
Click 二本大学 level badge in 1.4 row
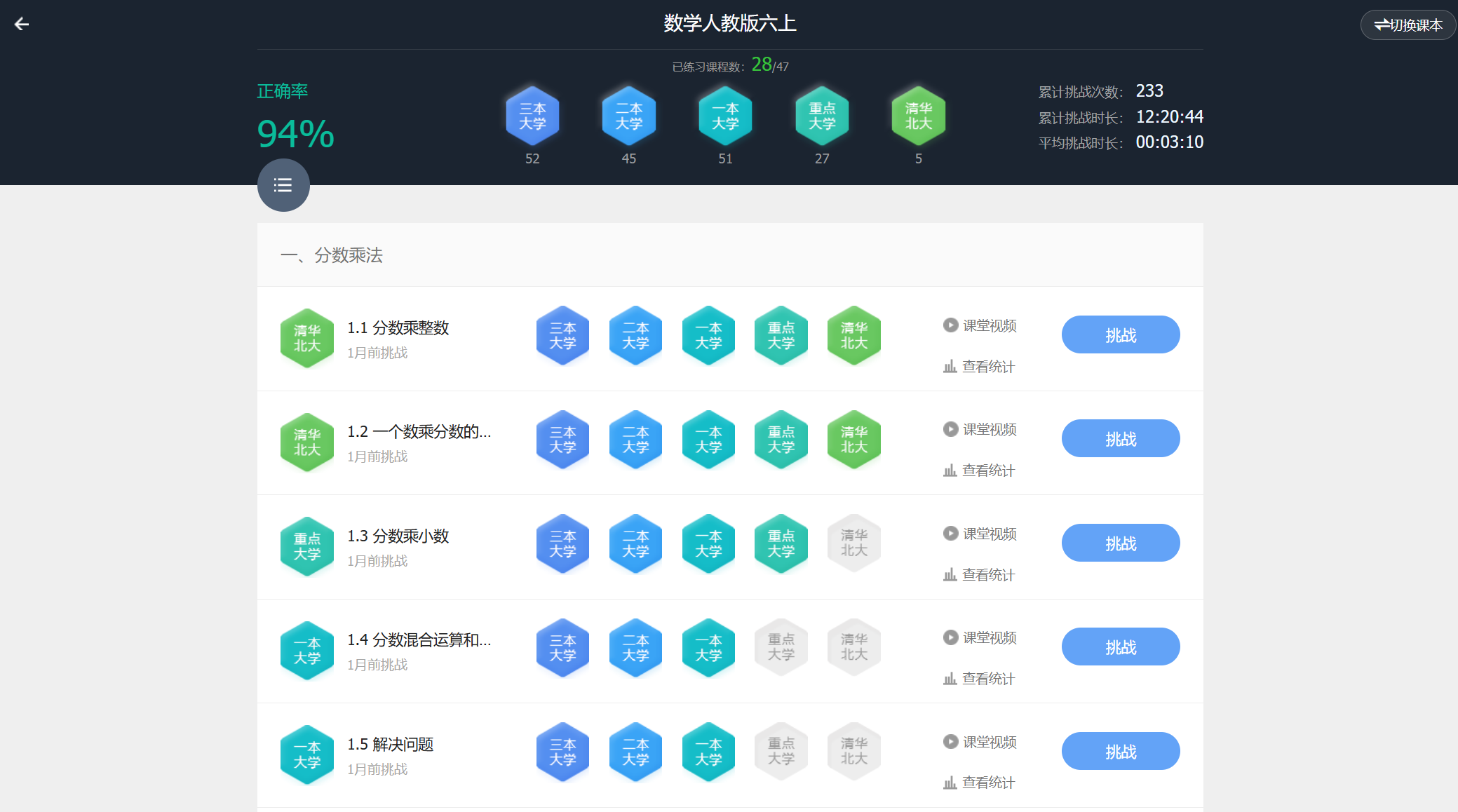(x=635, y=647)
